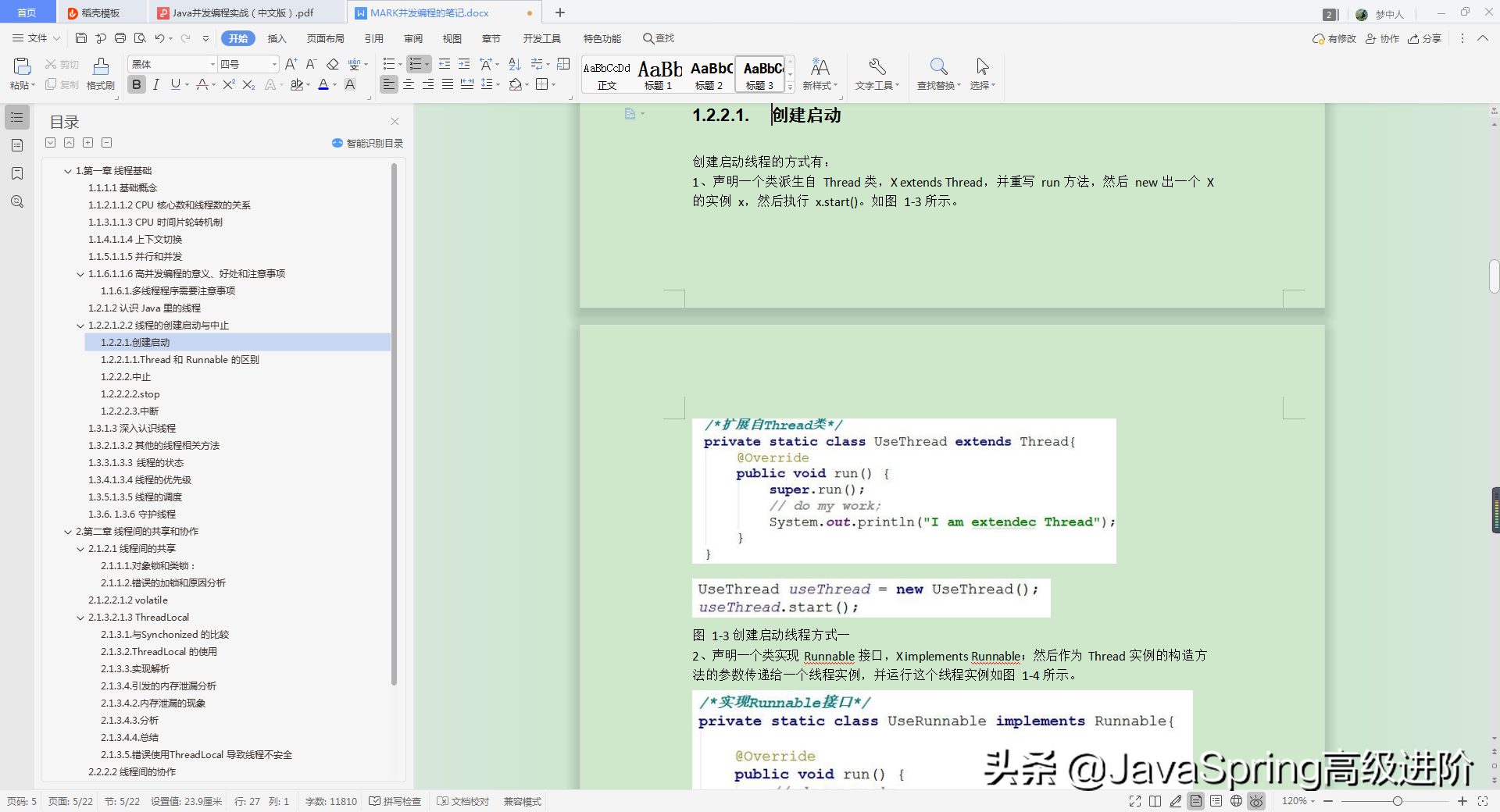Open the bookmark sidebar icon
This screenshot has width=1500, height=812.
(17, 173)
